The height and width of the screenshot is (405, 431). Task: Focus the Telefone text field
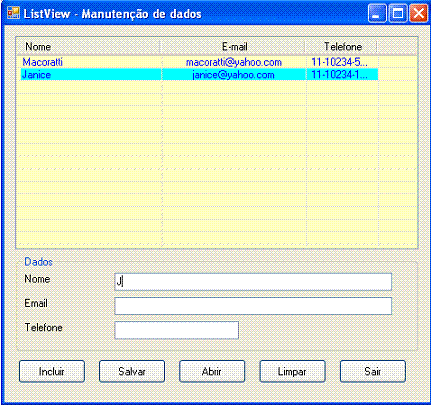[x=177, y=330]
